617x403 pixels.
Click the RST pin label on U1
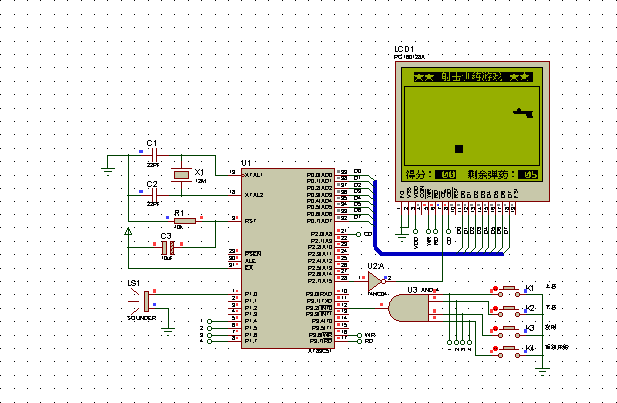249,219
